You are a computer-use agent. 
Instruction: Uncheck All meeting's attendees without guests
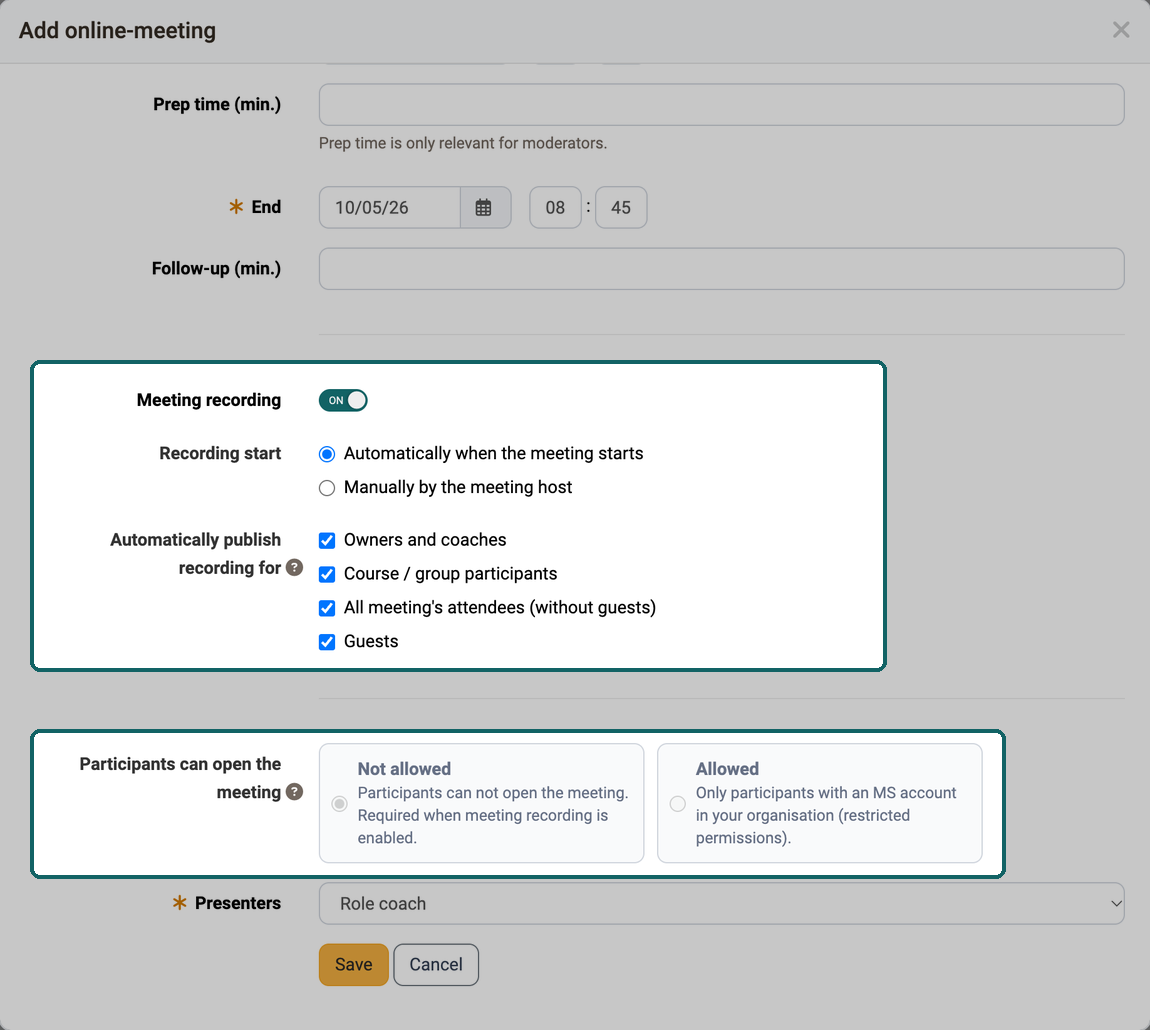327,608
